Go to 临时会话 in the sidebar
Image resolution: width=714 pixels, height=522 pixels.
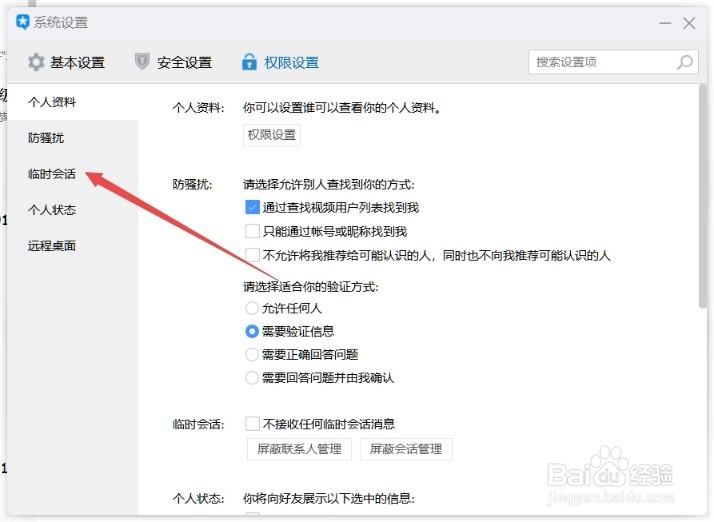click(x=72, y=174)
